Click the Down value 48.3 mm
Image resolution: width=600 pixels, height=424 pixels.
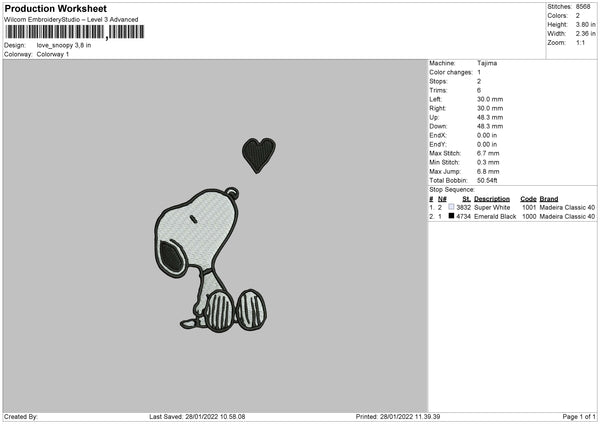(x=490, y=126)
